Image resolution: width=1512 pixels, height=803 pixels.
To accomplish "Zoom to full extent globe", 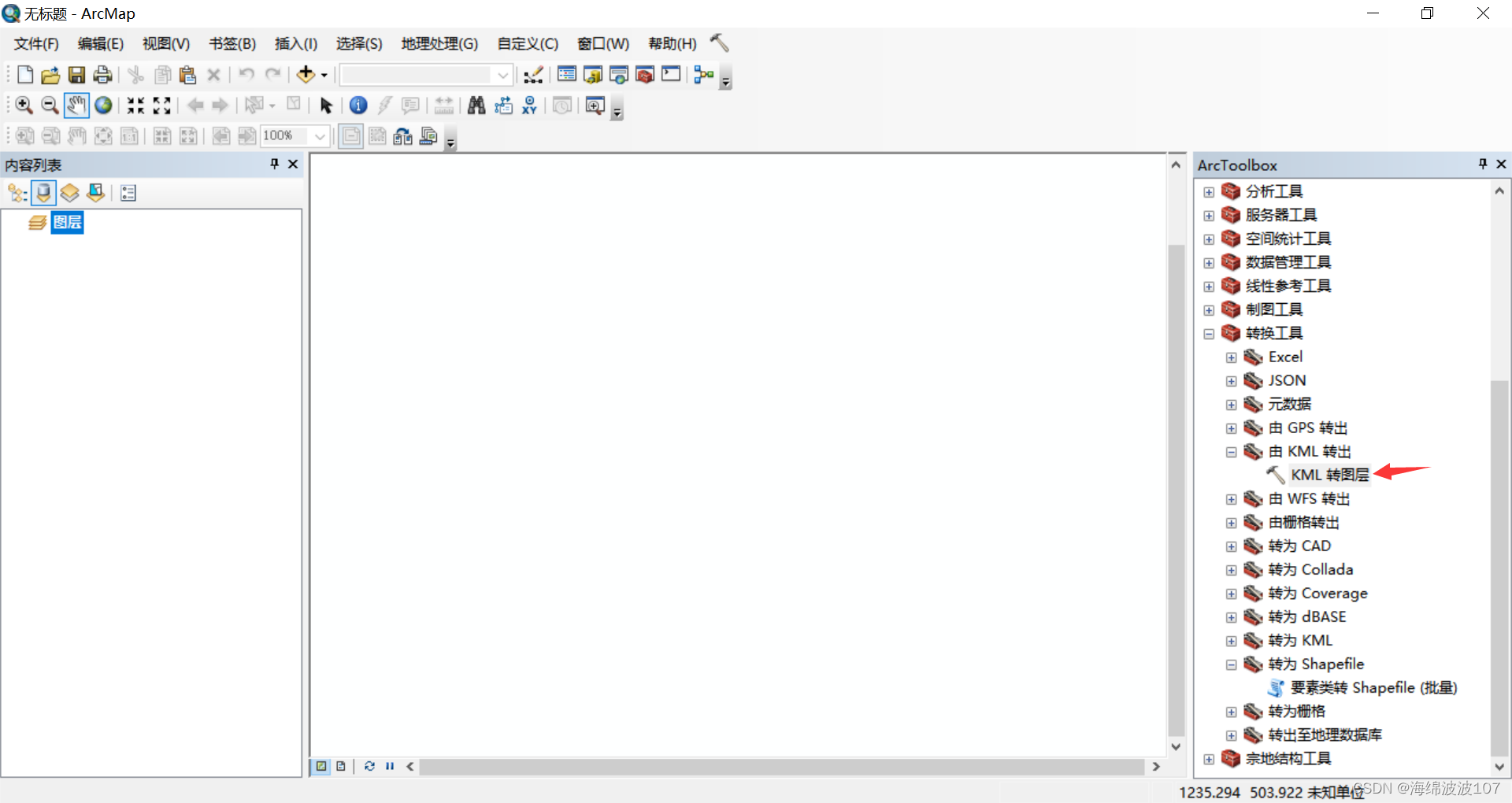I will coord(103,105).
